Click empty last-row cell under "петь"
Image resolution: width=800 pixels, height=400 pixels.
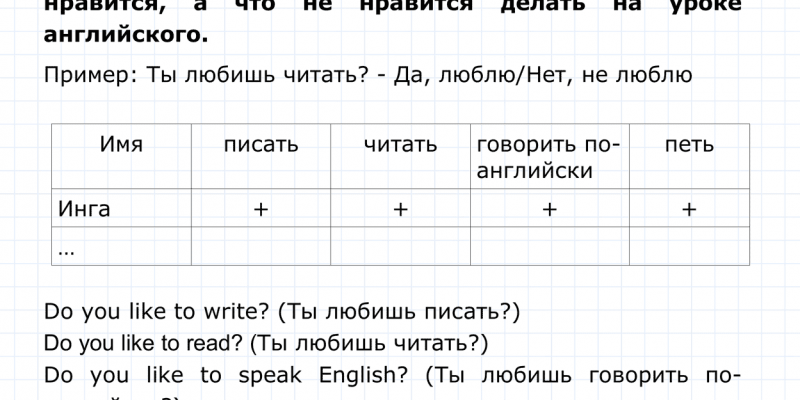(689, 248)
